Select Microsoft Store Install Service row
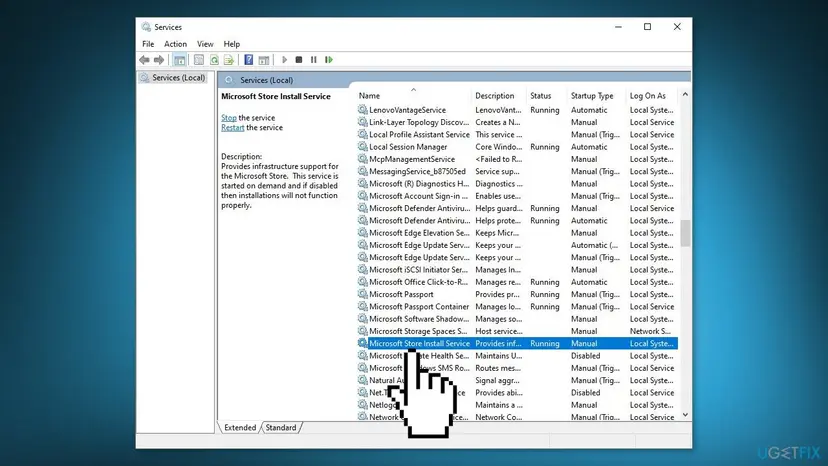Viewport: 828px width, 466px height. [x=518, y=343]
